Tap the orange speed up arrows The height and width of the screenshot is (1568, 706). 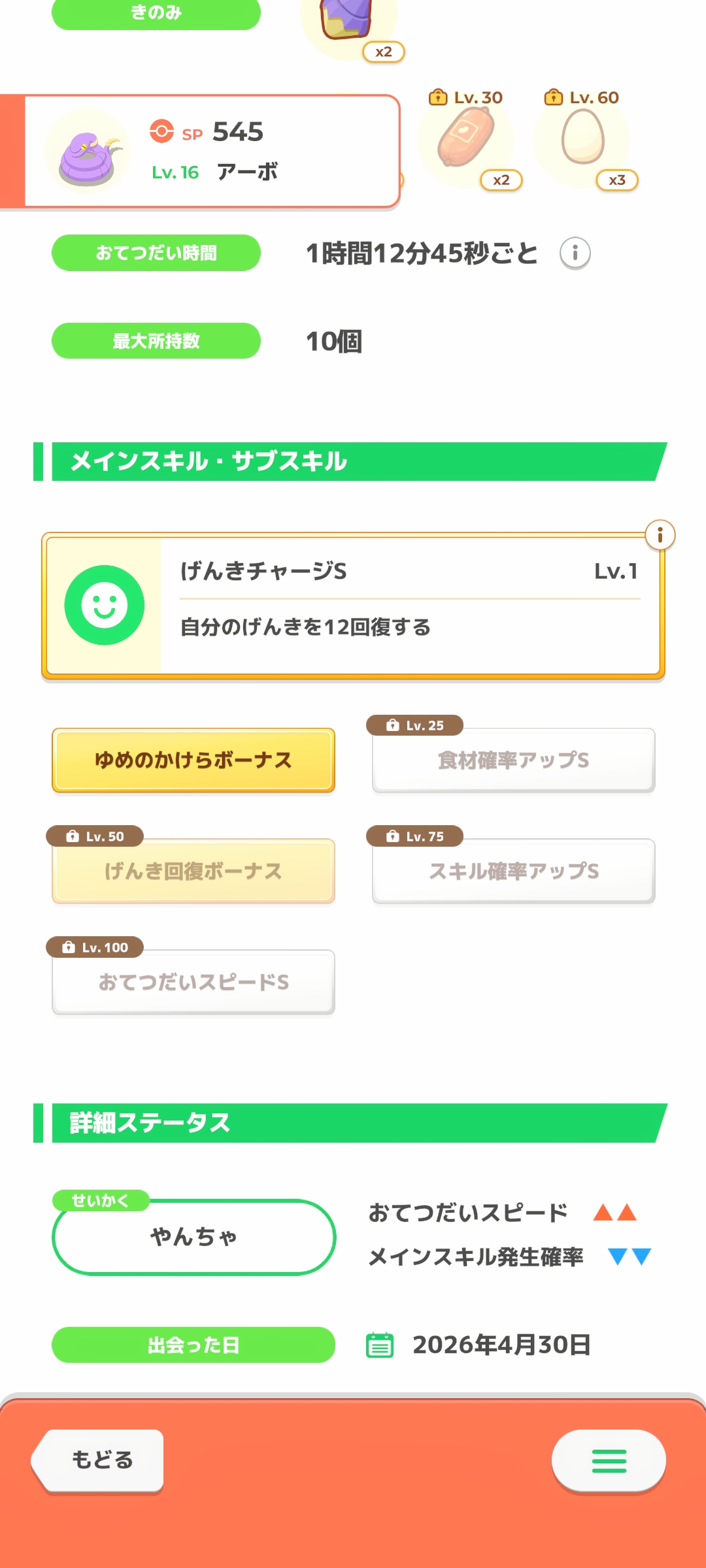614,1213
